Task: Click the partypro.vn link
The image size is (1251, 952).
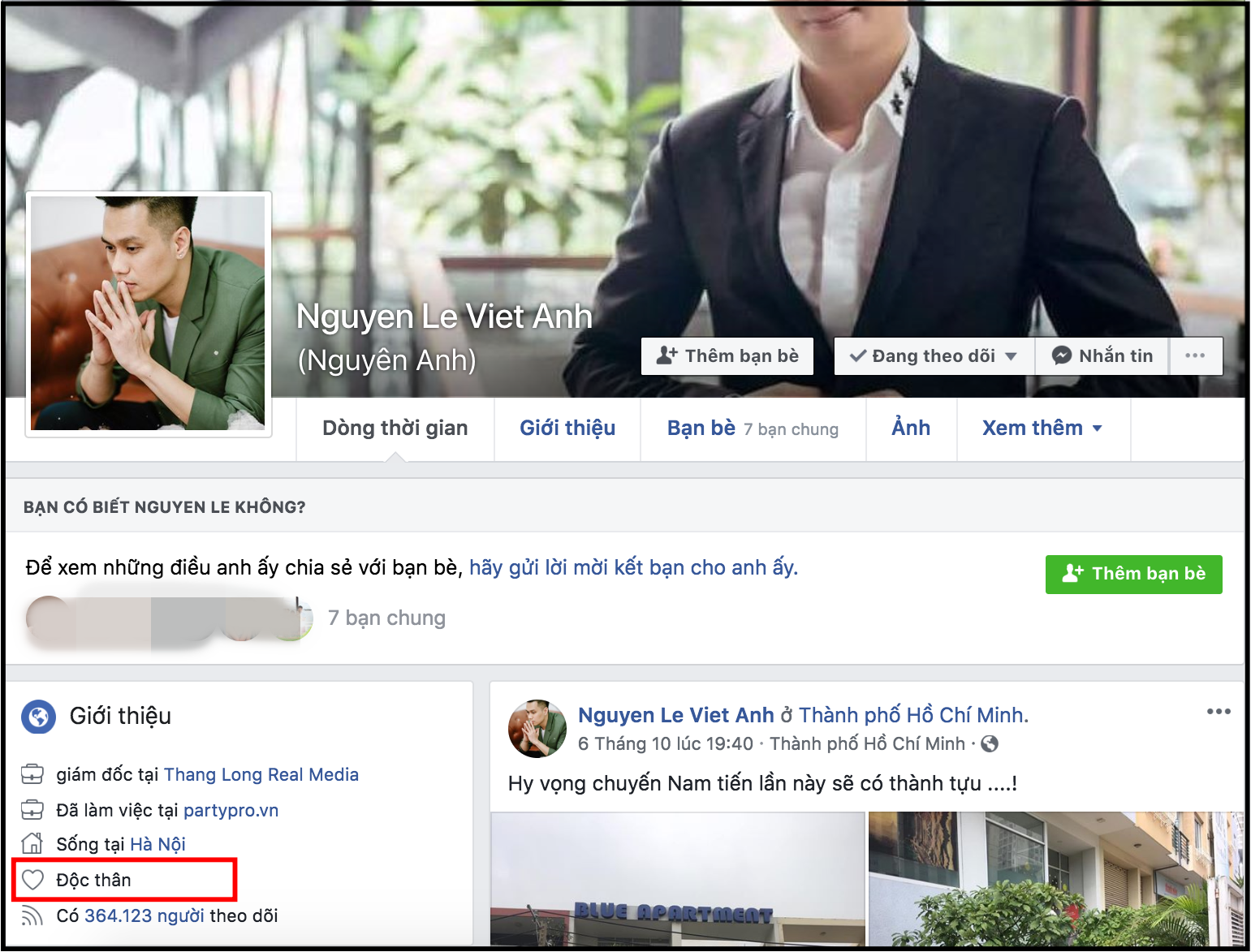Action: pos(231,810)
